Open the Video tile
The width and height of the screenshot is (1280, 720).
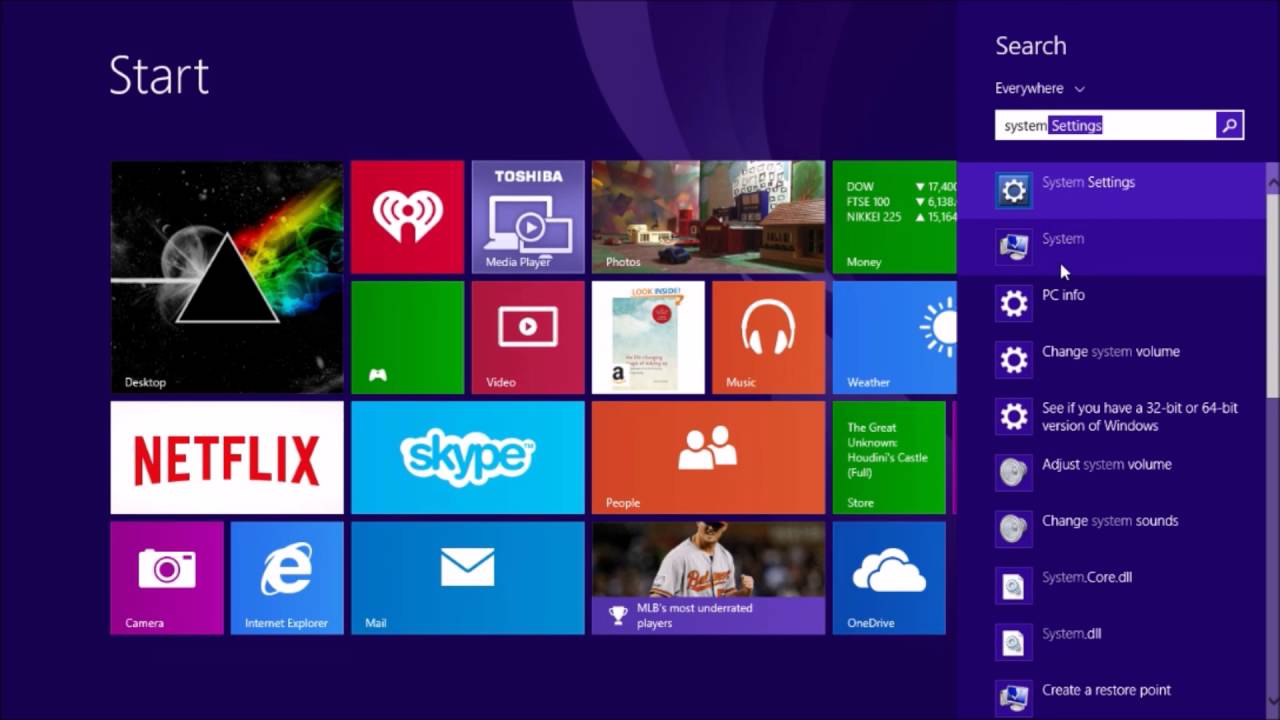[528, 337]
